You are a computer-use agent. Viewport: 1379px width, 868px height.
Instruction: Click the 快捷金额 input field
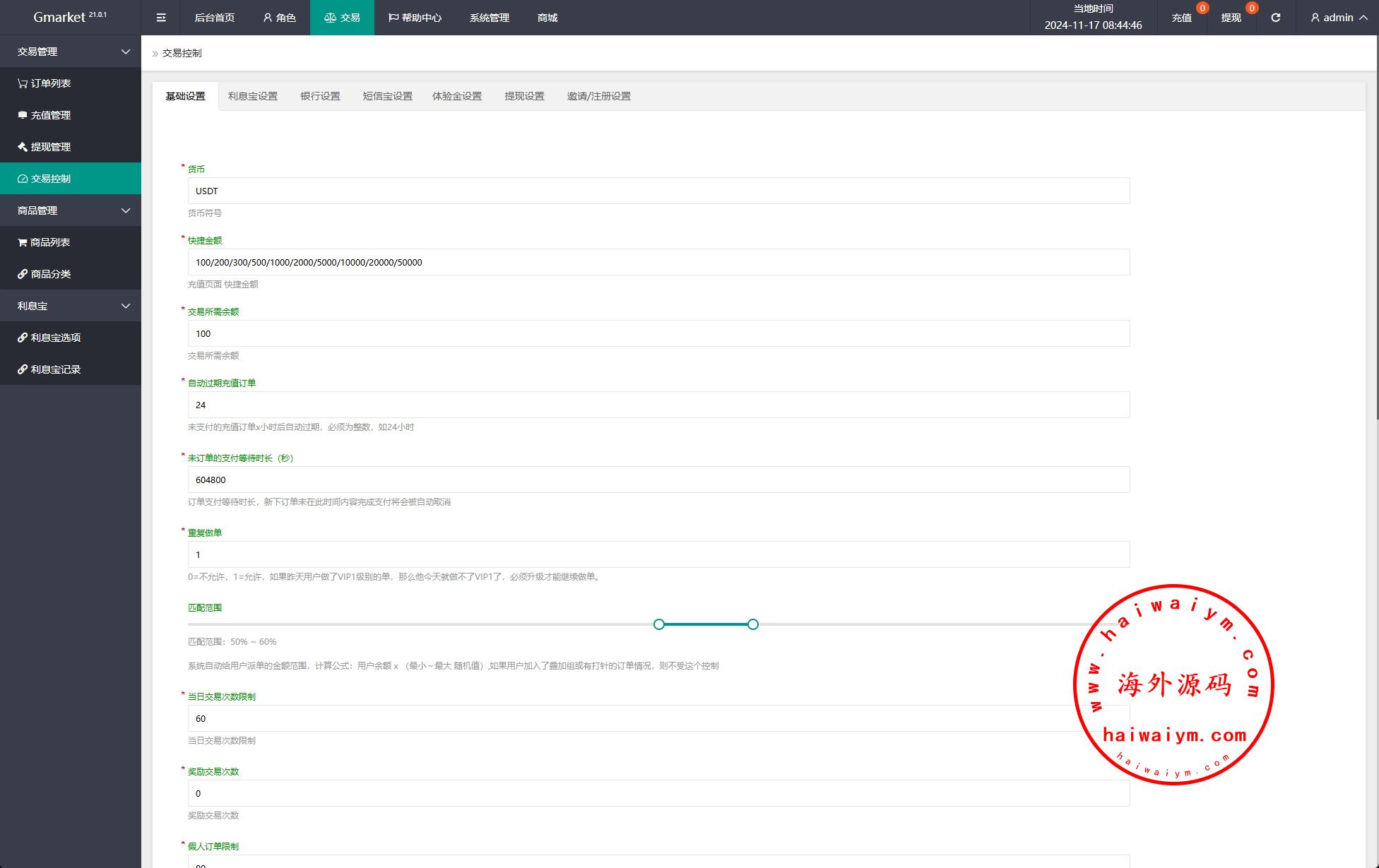tap(658, 262)
